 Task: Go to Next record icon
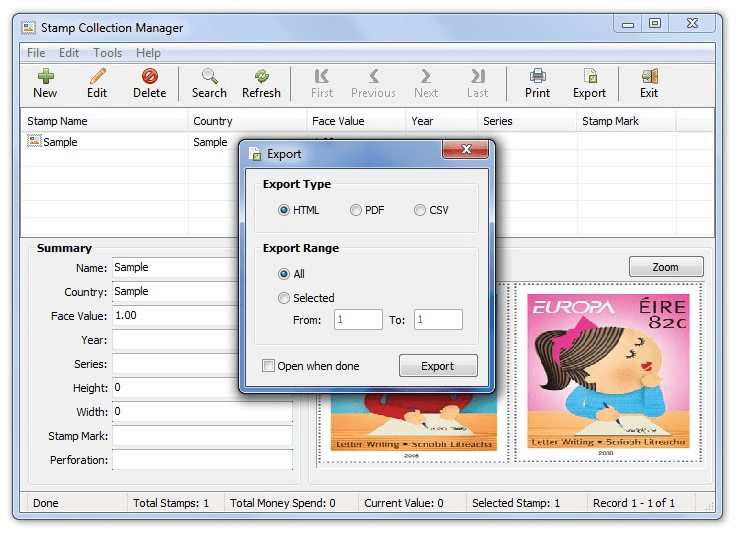tap(426, 76)
